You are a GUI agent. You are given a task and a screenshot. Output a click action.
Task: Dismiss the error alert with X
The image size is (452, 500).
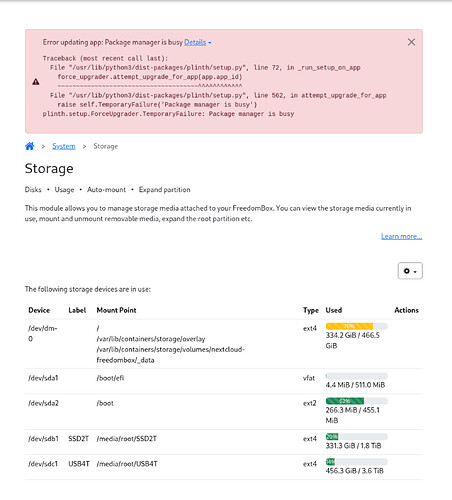point(411,42)
